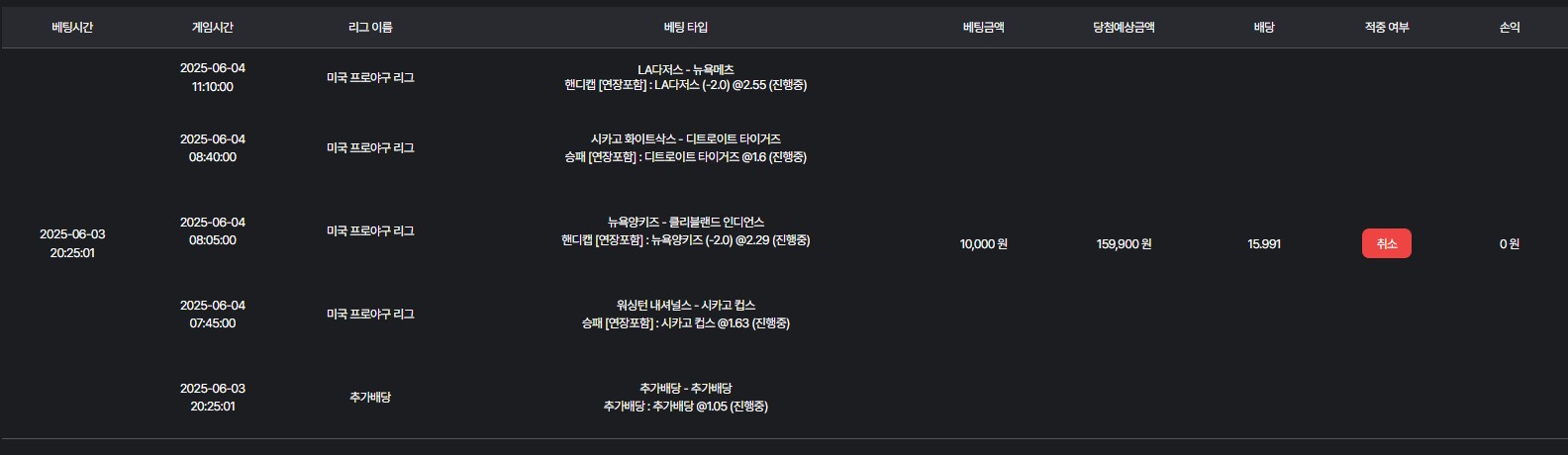Click the 베팅 타입 column header

pyautogui.click(x=685, y=28)
